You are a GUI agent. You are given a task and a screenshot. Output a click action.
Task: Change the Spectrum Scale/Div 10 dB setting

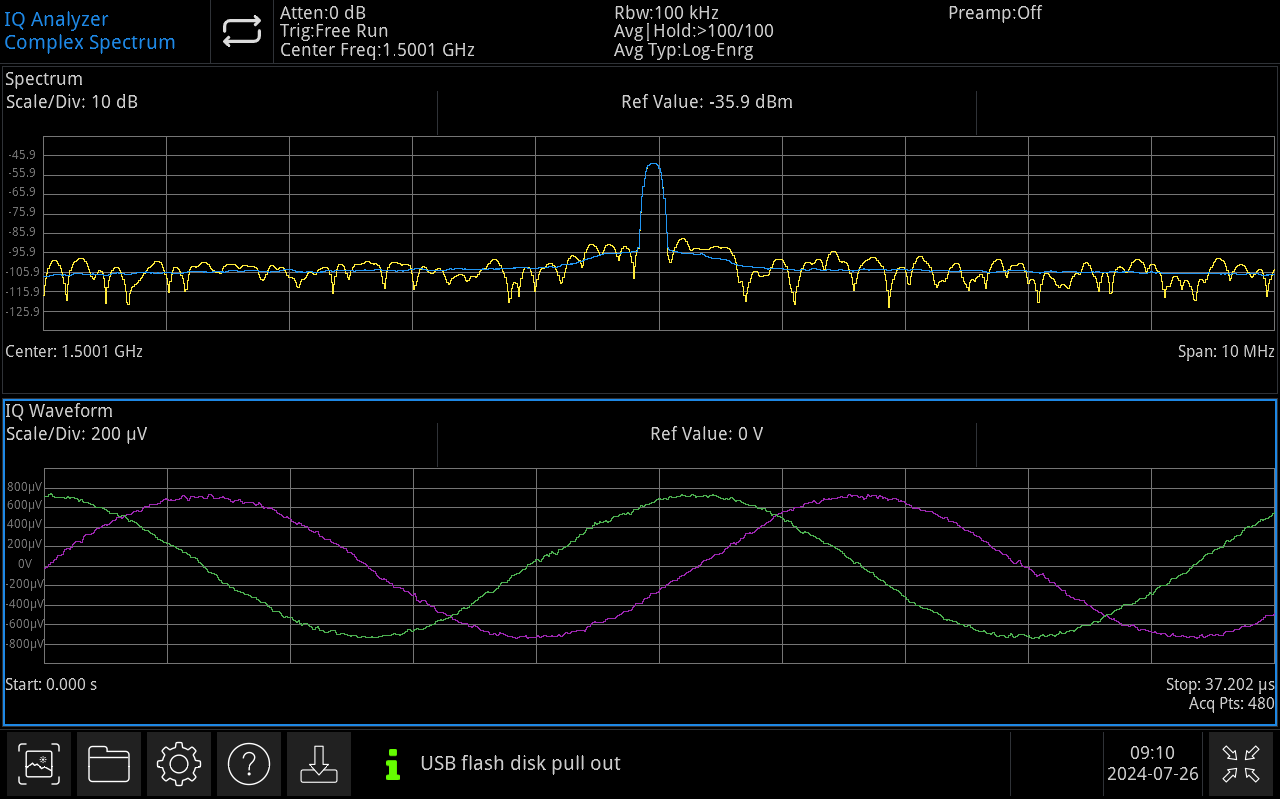click(72, 102)
